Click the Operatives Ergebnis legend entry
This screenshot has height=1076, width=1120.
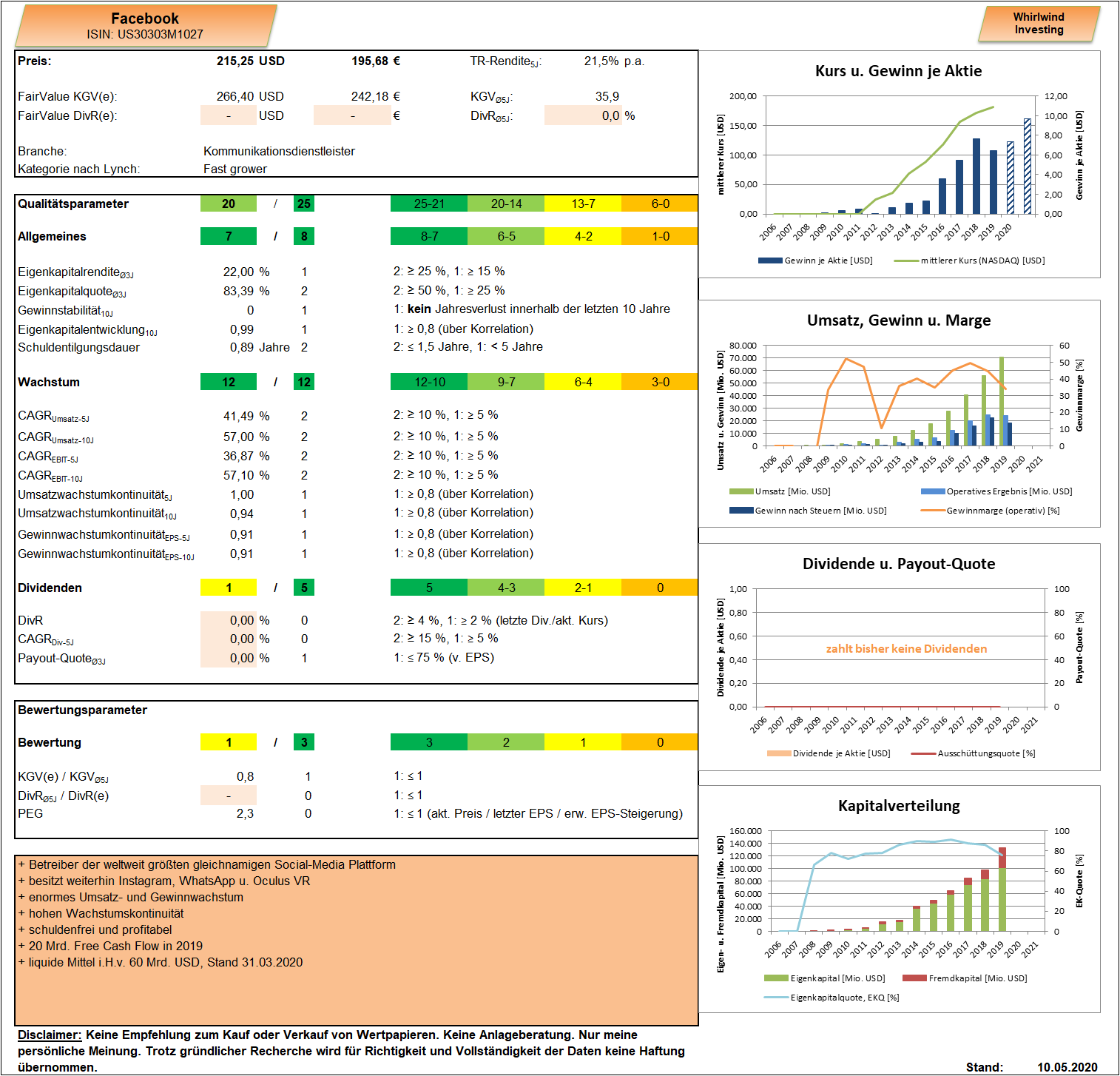point(996,491)
